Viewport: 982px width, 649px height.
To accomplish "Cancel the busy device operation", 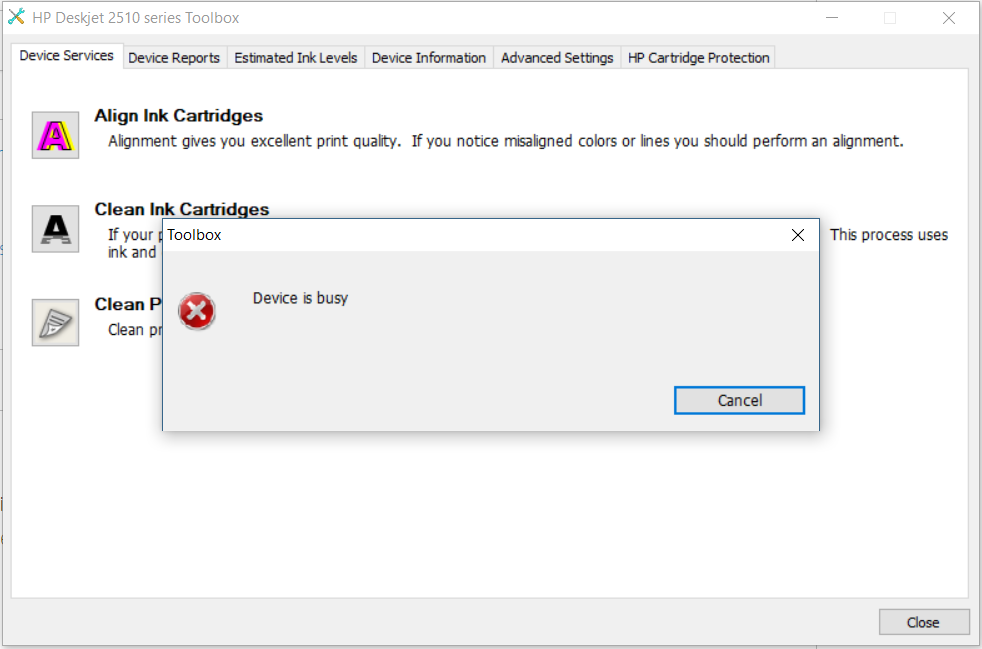I will pos(739,399).
